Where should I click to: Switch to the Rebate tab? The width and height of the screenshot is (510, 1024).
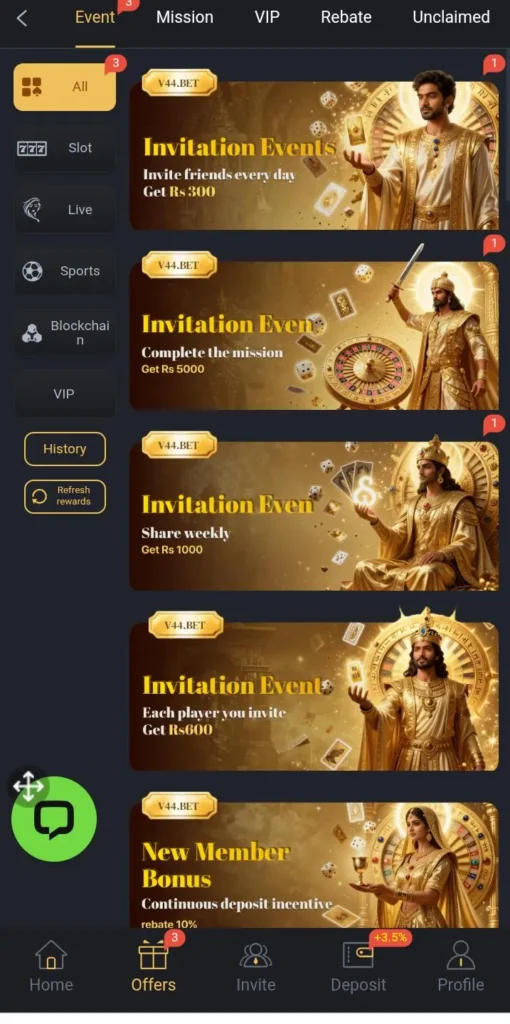346,17
